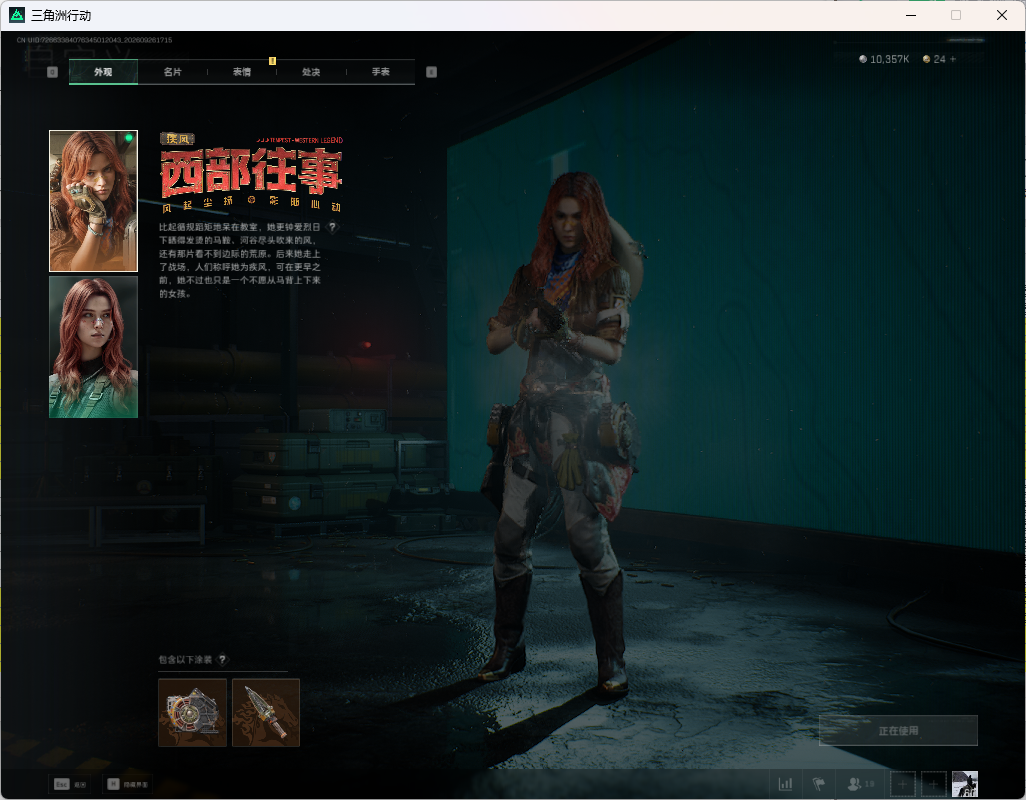Click the second empty squad plus slot
Viewport: 1026px width, 800px height.
click(934, 784)
